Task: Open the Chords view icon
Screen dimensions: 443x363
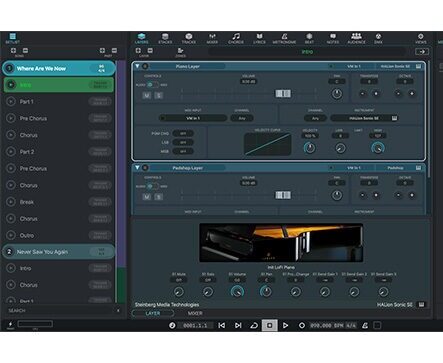Action: (236, 36)
